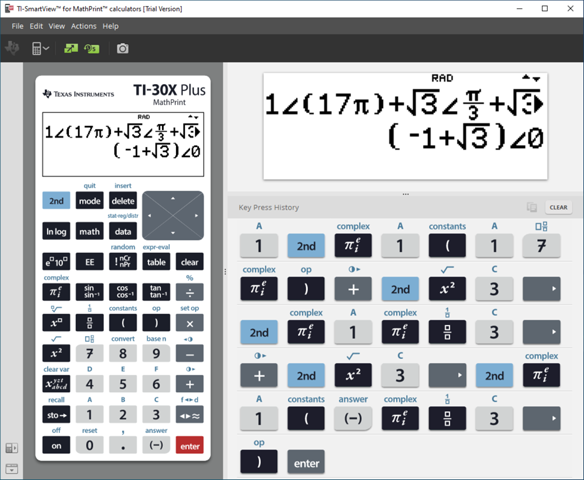Open the View menu
Screen dimensions: 584x480
pyautogui.click(x=57, y=26)
